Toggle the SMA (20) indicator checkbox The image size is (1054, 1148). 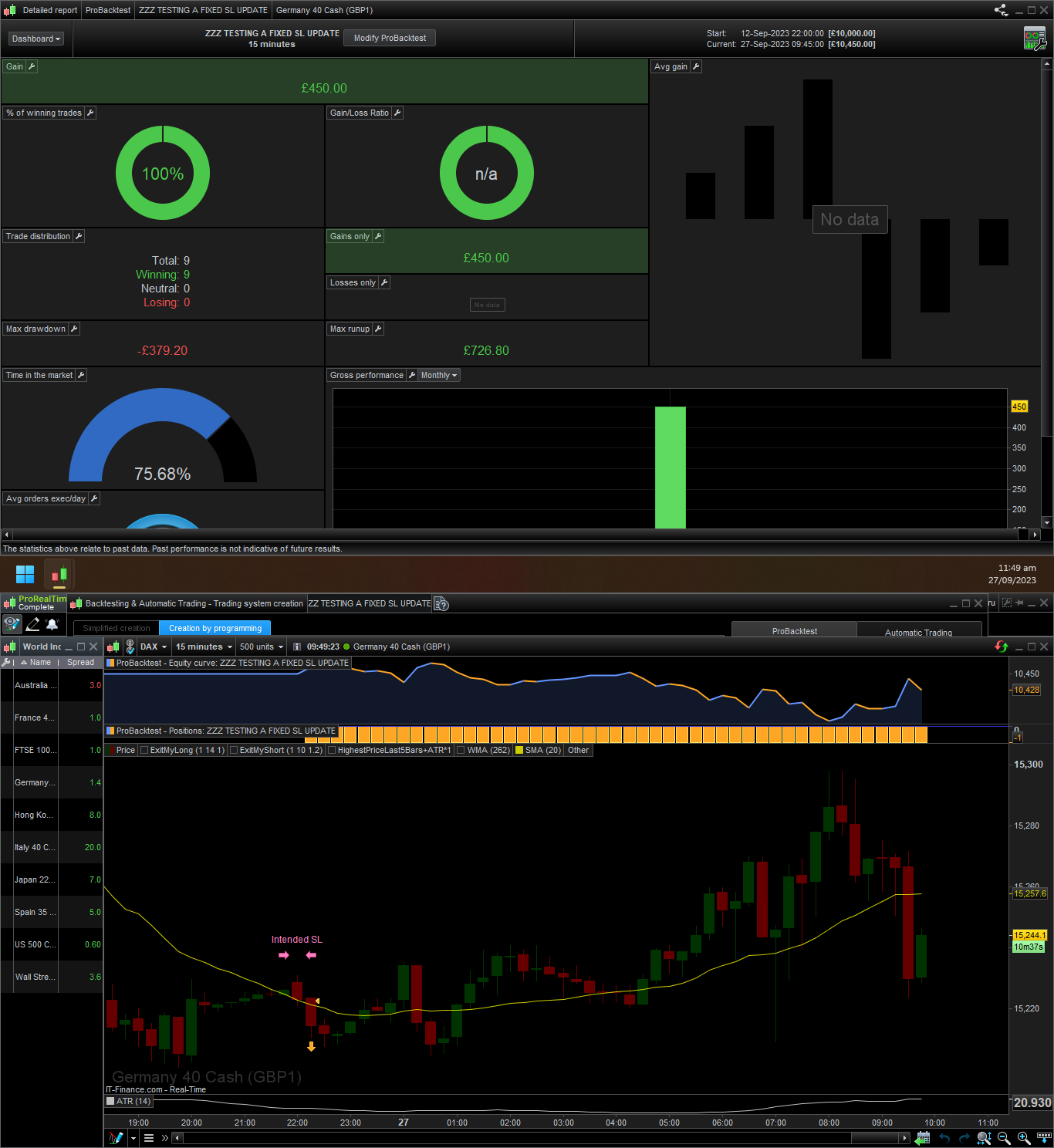[519, 750]
